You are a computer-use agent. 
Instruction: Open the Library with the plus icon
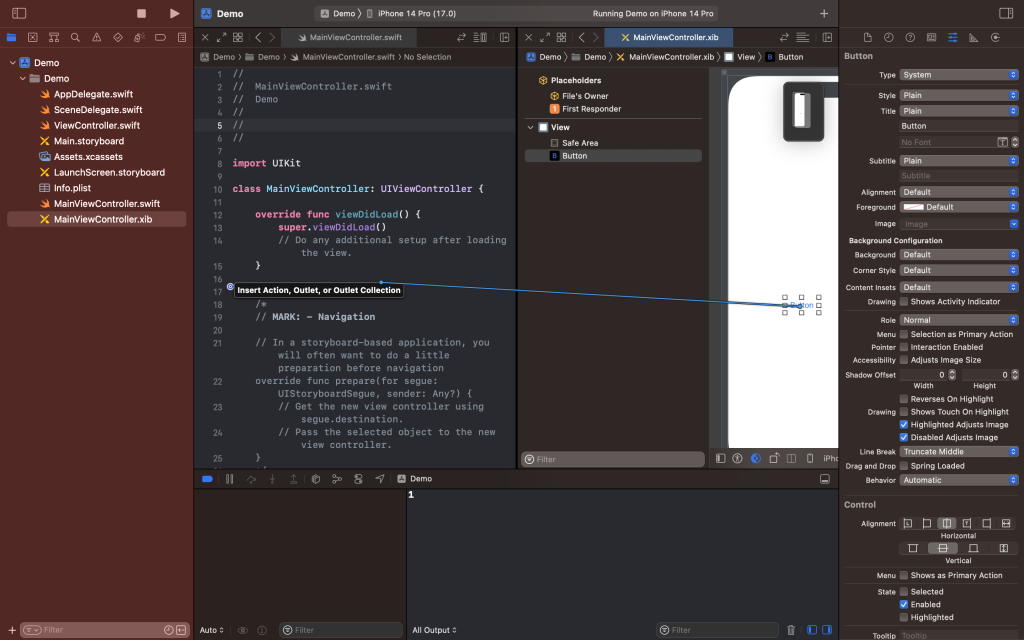pyautogui.click(x=824, y=13)
